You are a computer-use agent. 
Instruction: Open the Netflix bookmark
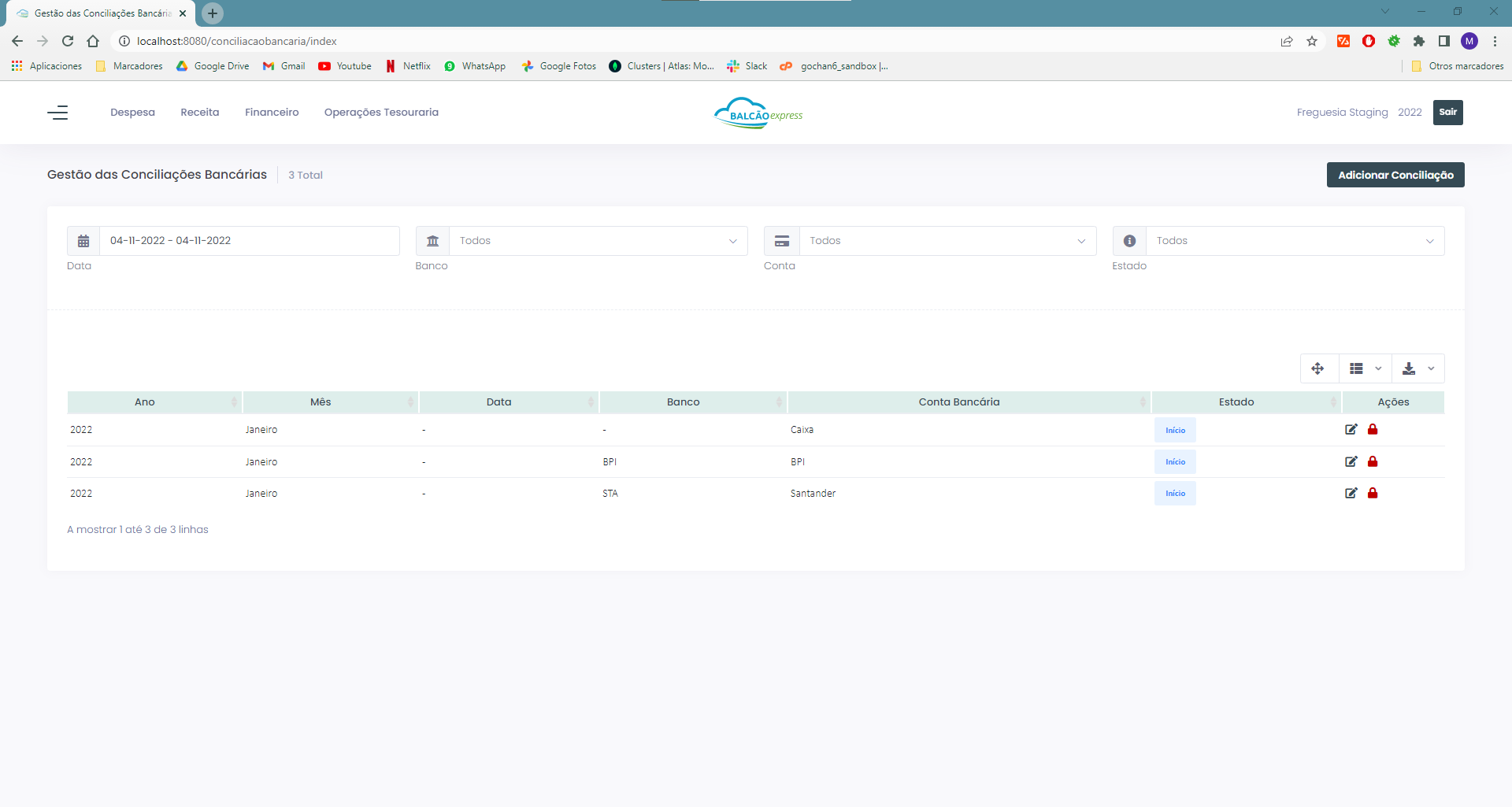coord(408,66)
